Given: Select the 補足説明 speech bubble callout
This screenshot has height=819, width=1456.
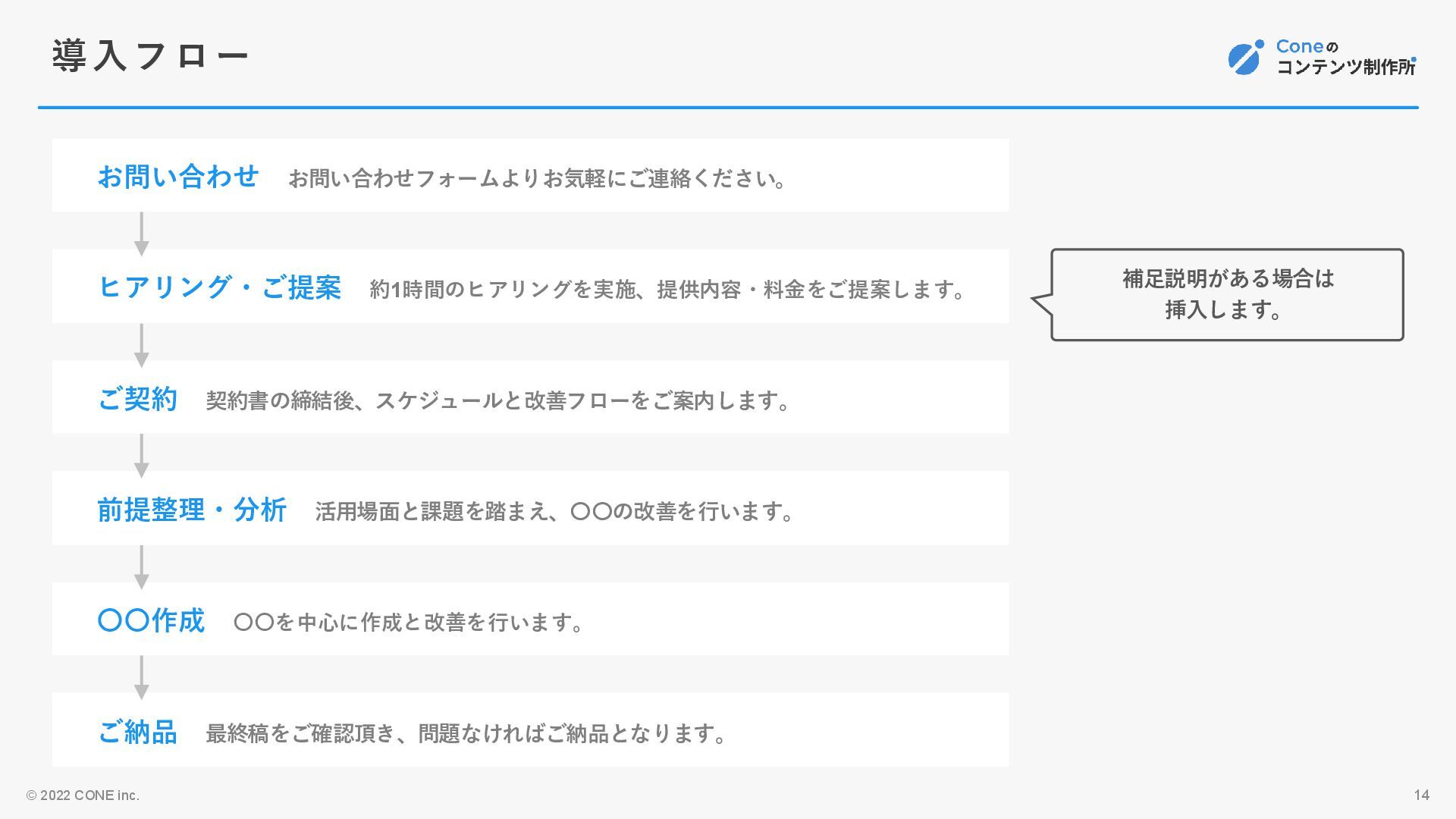Looking at the screenshot, I should tap(1226, 294).
